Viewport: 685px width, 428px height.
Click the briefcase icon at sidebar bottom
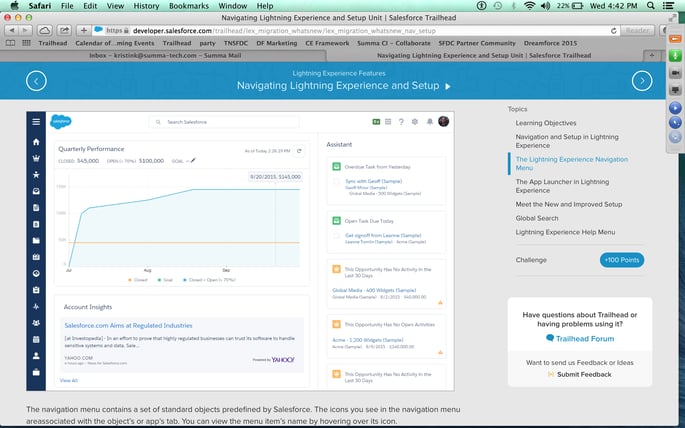click(36, 372)
